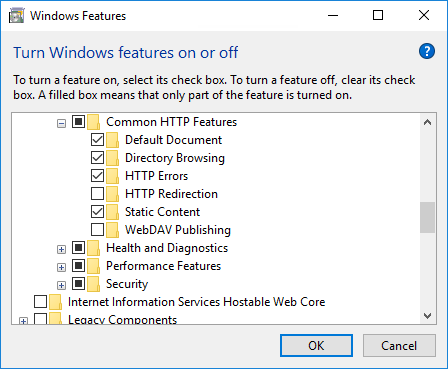The image size is (448, 369).
Task: Collapse the Common HTTP Features node
Action: 61,124
